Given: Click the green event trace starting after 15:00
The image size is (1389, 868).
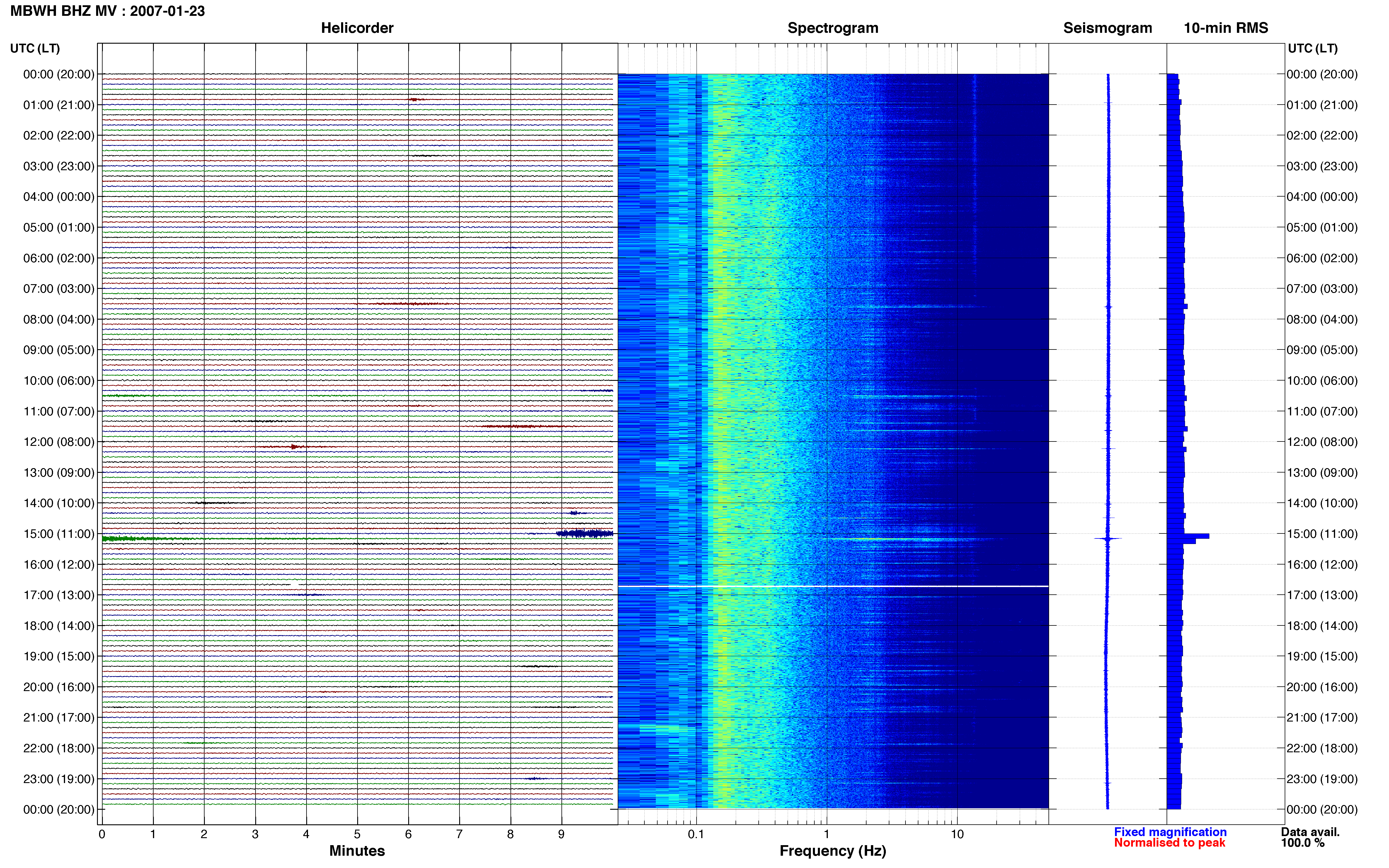Looking at the screenshot, I should click(x=152, y=538).
